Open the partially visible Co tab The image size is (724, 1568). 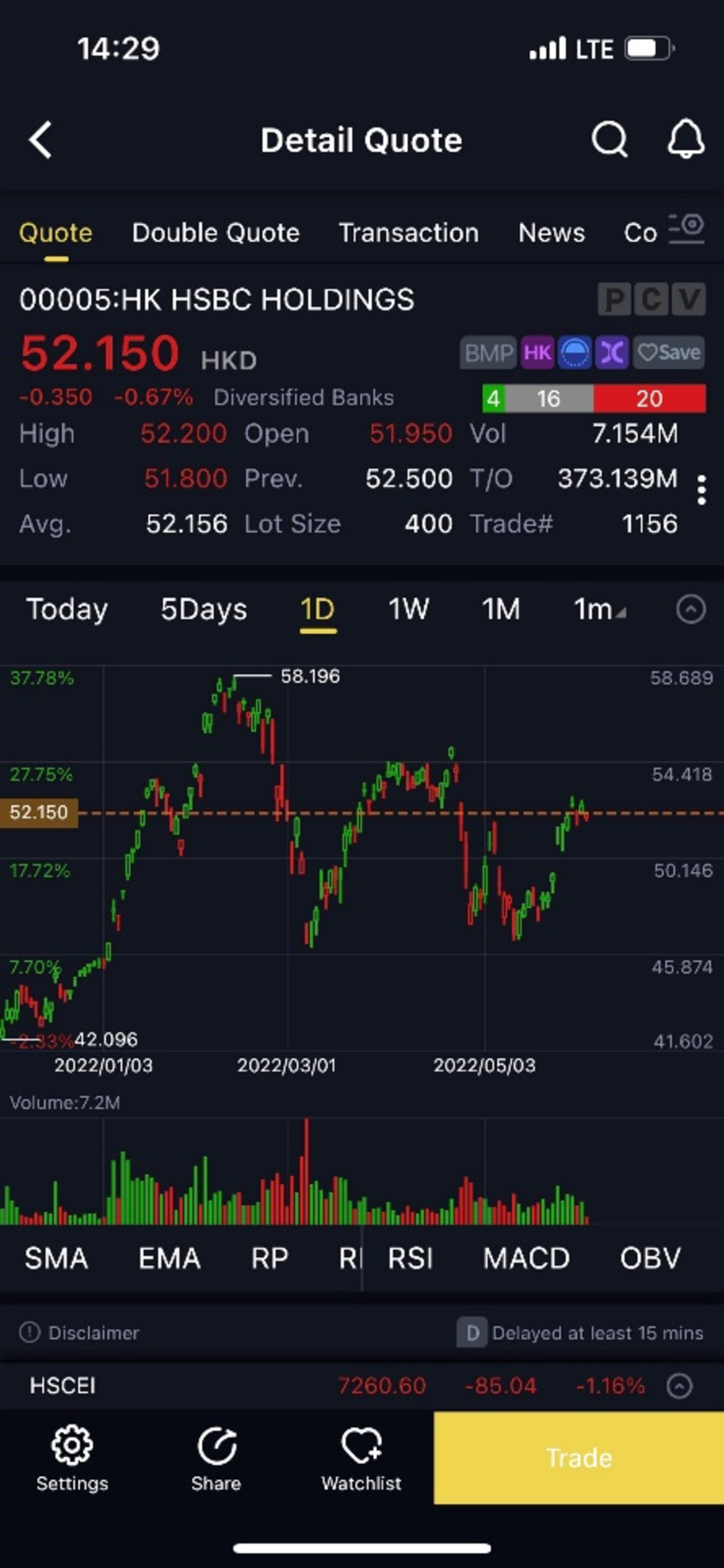pos(640,233)
